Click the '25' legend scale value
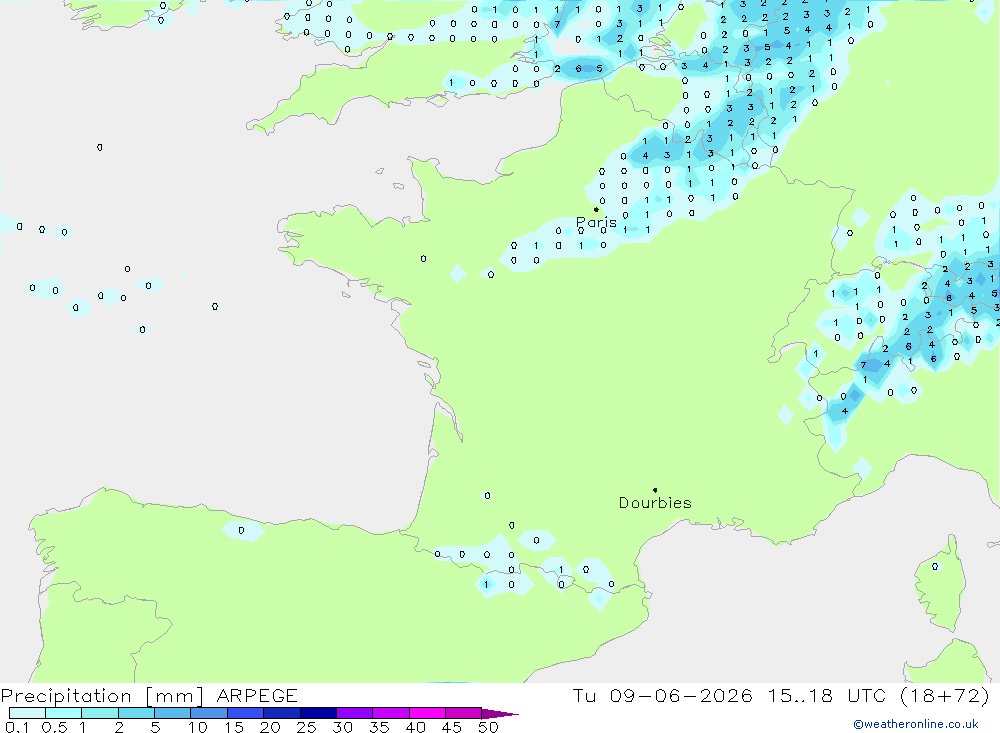 (307, 727)
